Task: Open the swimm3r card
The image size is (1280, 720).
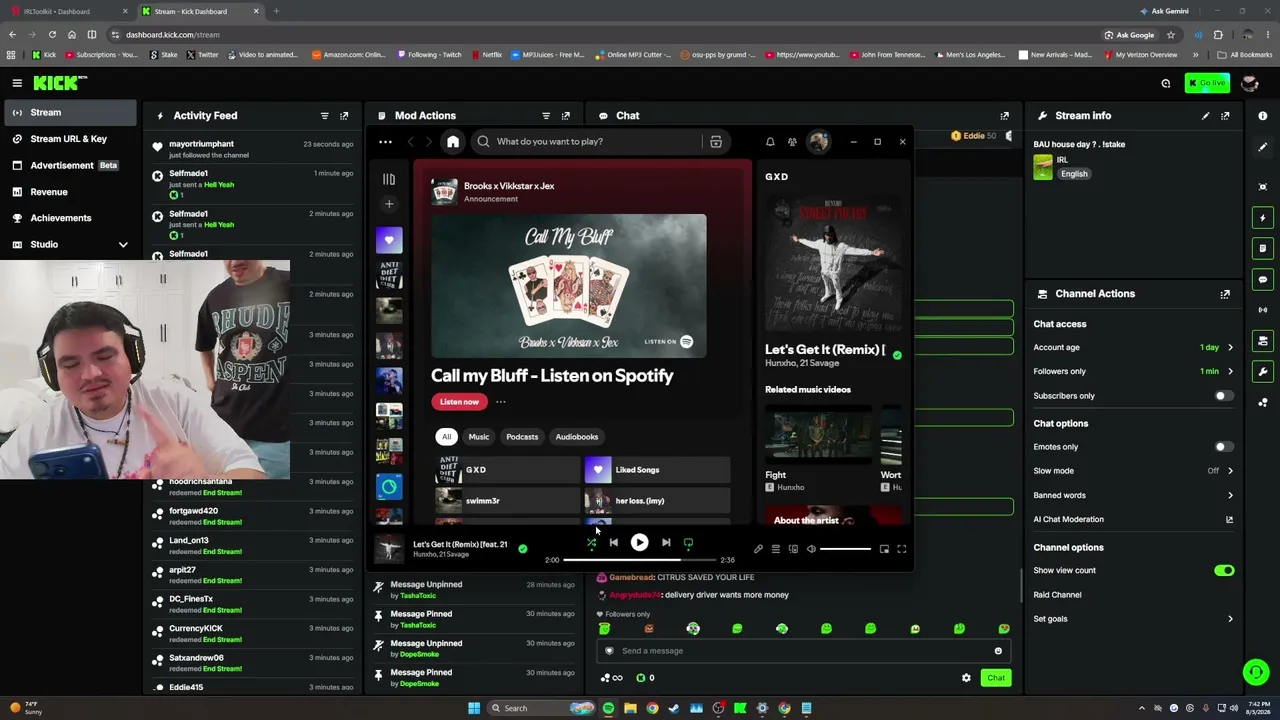Action: [x=507, y=501]
